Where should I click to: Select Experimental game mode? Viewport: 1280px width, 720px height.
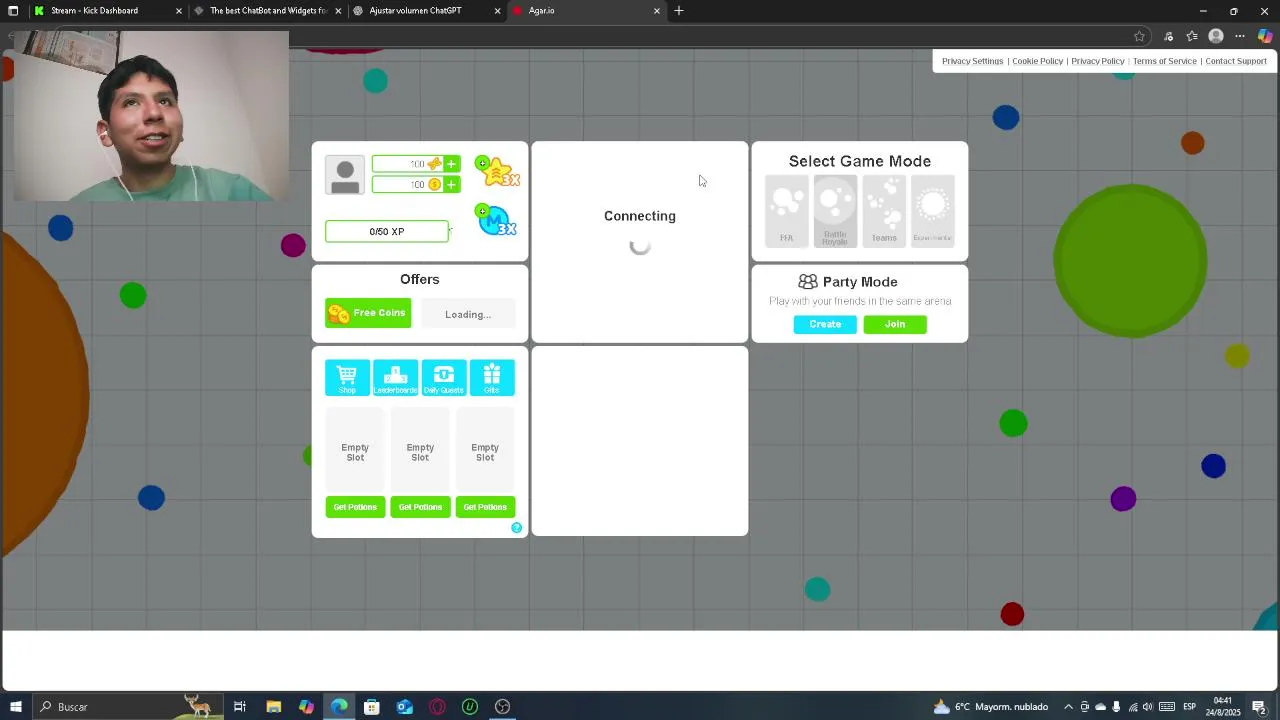pos(933,210)
